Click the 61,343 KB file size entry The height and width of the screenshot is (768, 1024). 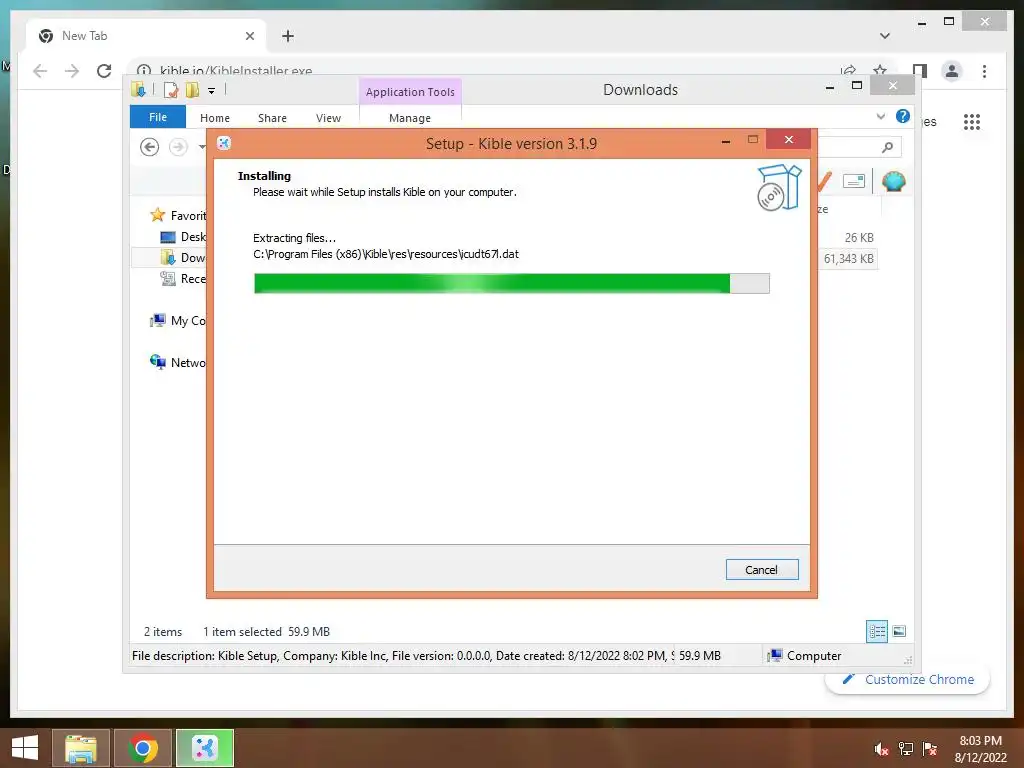(x=848, y=259)
